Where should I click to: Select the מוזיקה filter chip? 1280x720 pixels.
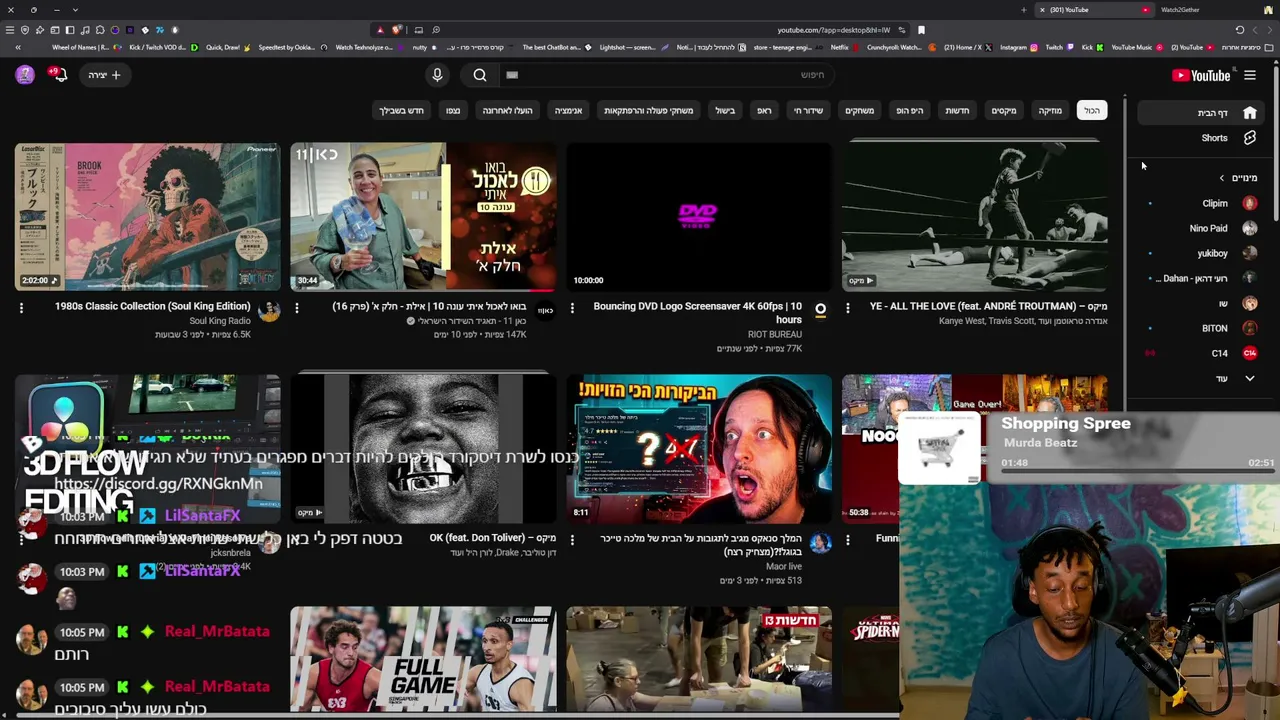pos(1050,110)
